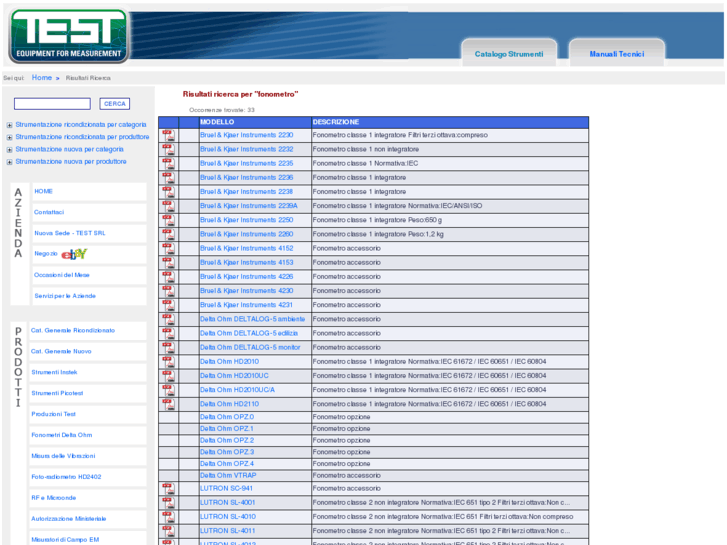This screenshot has height=545, width=727.
Task: Open Delta Ohm OPZ.4 model link
Action: point(227,463)
